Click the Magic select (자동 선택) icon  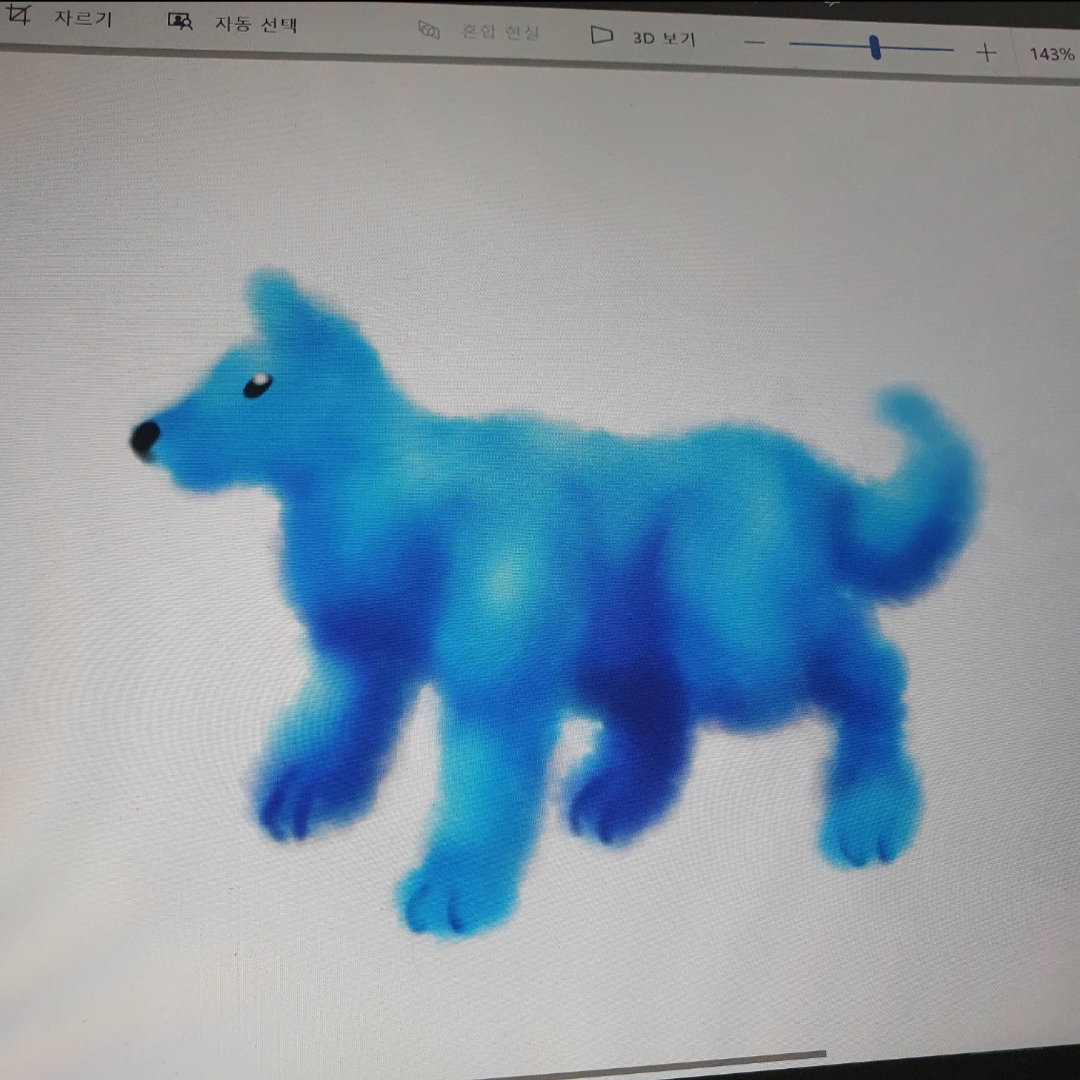pos(180,22)
